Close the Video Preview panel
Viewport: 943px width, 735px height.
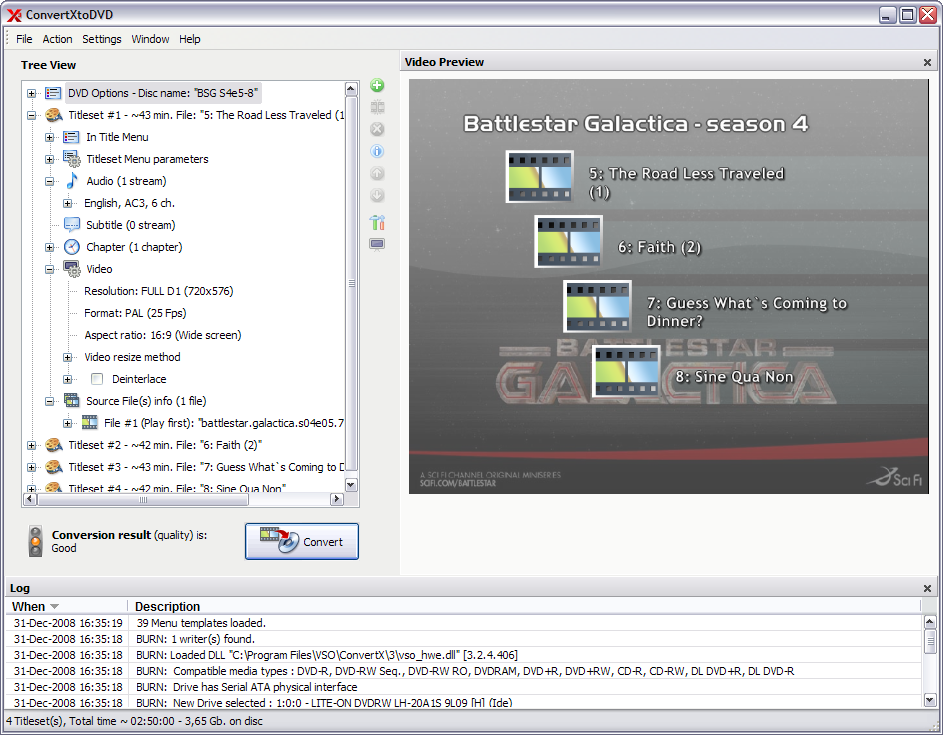click(927, 63)
